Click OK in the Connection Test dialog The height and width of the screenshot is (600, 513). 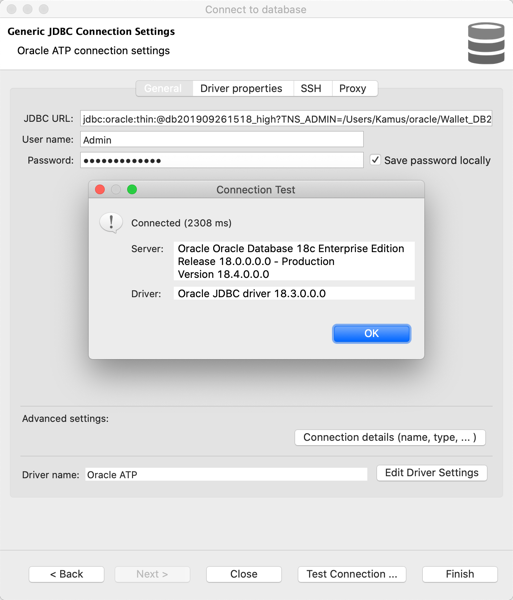click(x=371, y=334)
